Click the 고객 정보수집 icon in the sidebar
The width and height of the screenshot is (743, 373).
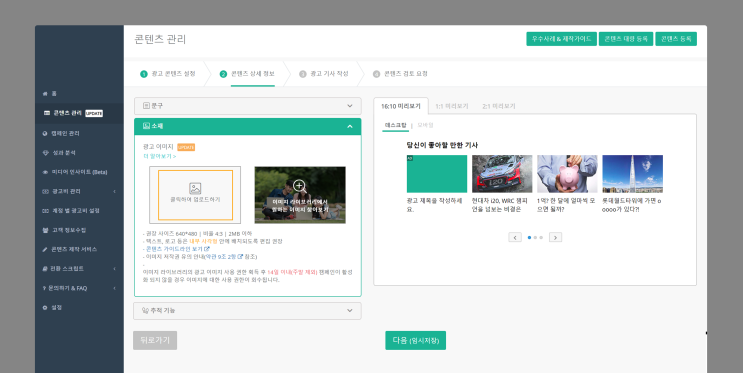coord(45,230)
